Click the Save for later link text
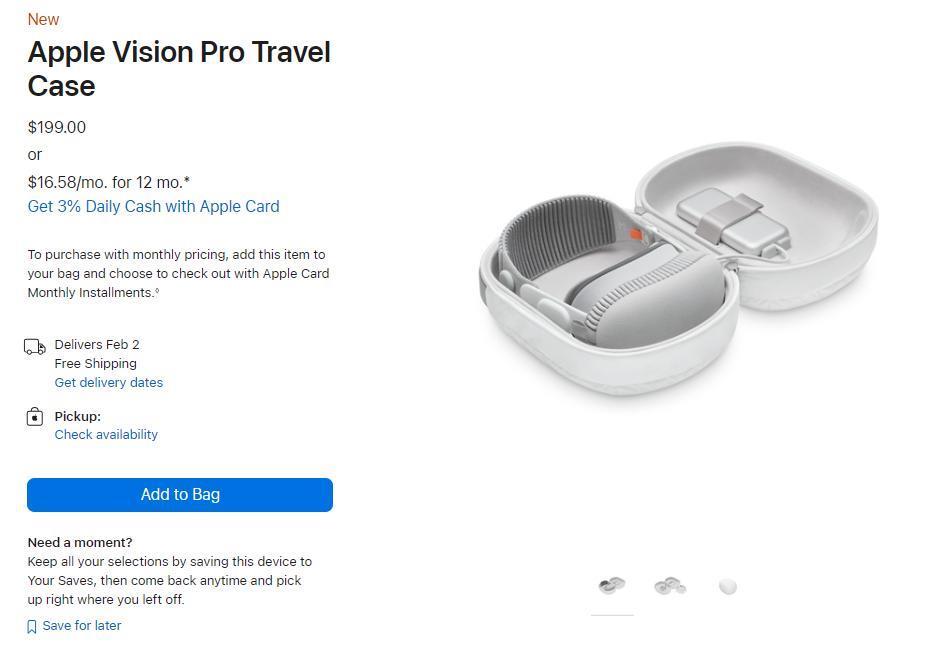The image size is (937, 646). point(82,626)
